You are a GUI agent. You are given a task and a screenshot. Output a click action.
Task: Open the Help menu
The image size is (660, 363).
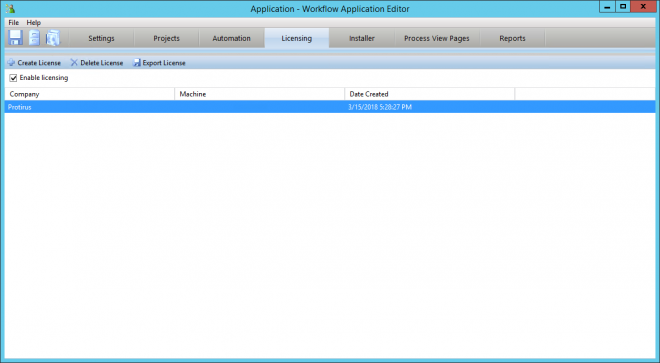[x=34, y=22]
